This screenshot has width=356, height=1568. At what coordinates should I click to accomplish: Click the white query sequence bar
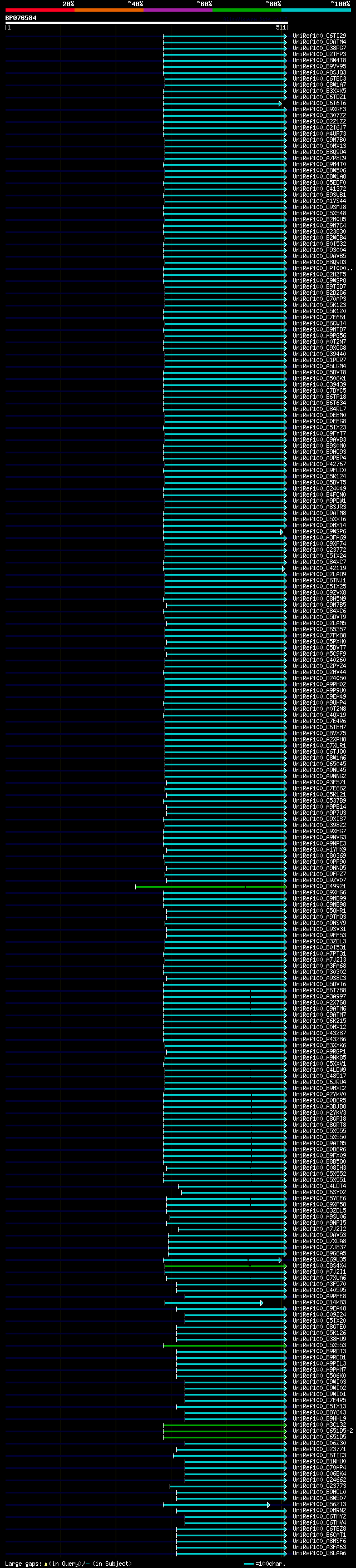(146, 23)
